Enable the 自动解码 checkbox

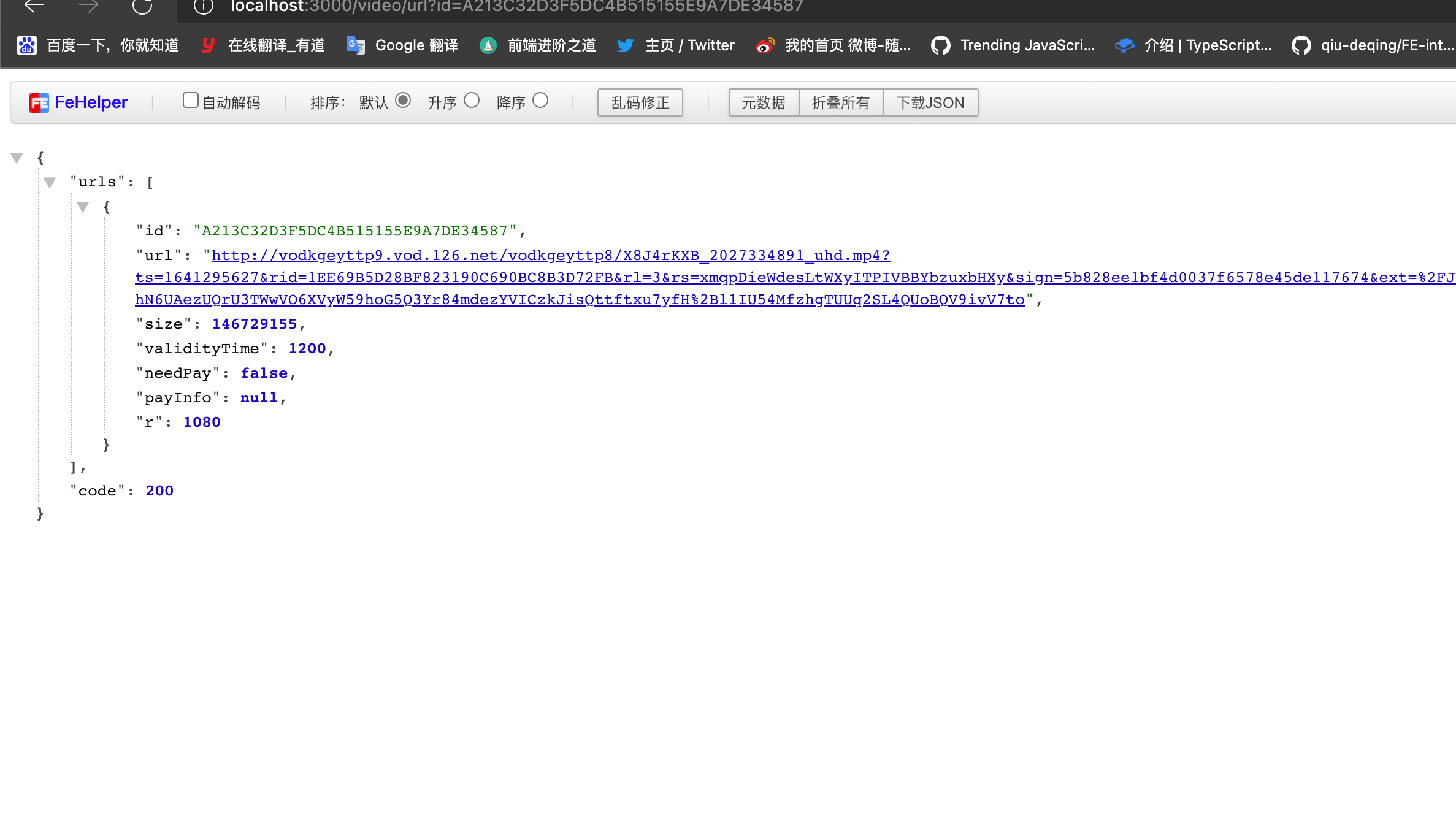tap(190, 101)
